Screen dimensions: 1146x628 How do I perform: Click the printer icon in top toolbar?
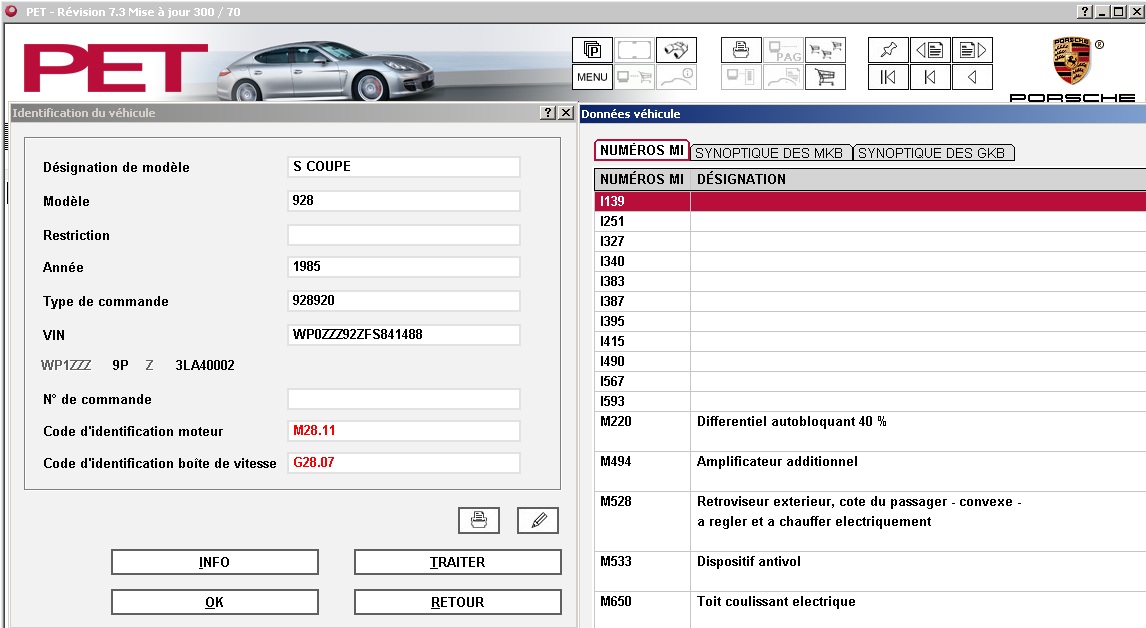[741, 50]
